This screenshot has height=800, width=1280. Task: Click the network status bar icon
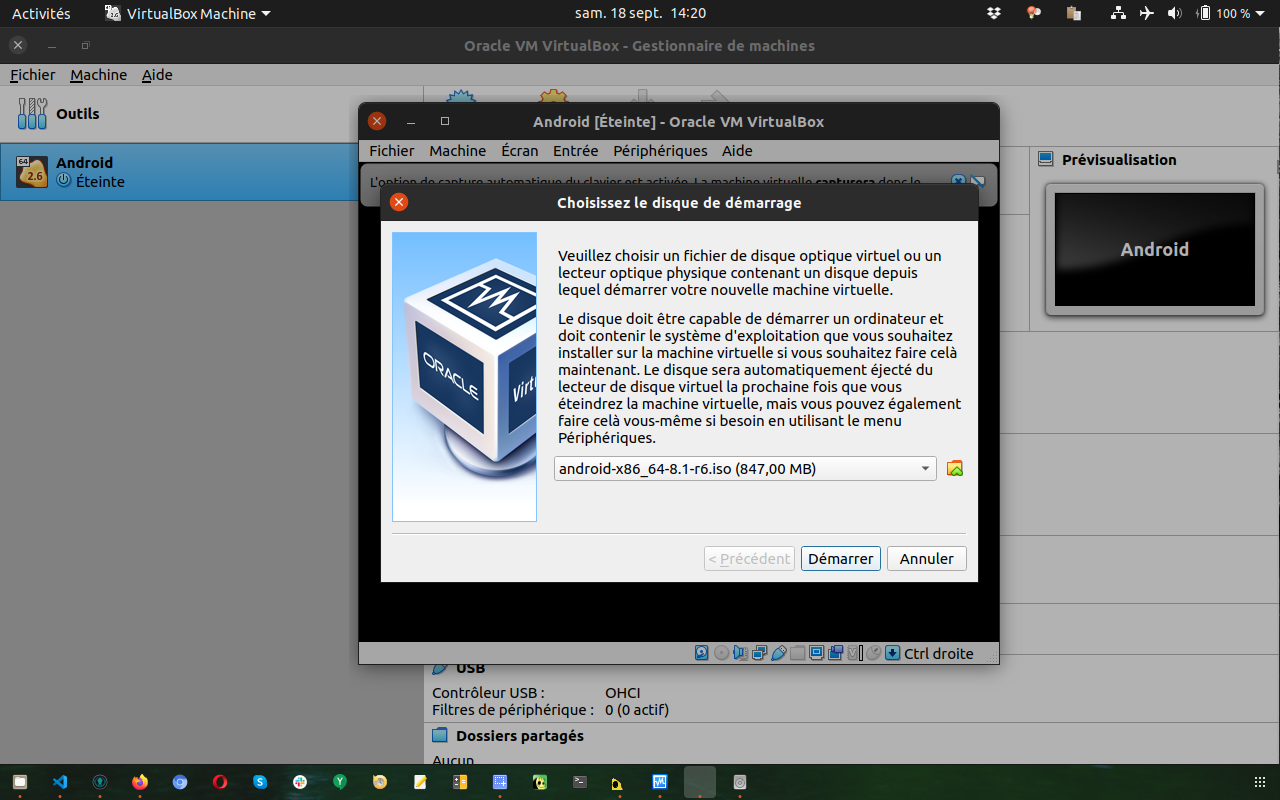[759, 653]
